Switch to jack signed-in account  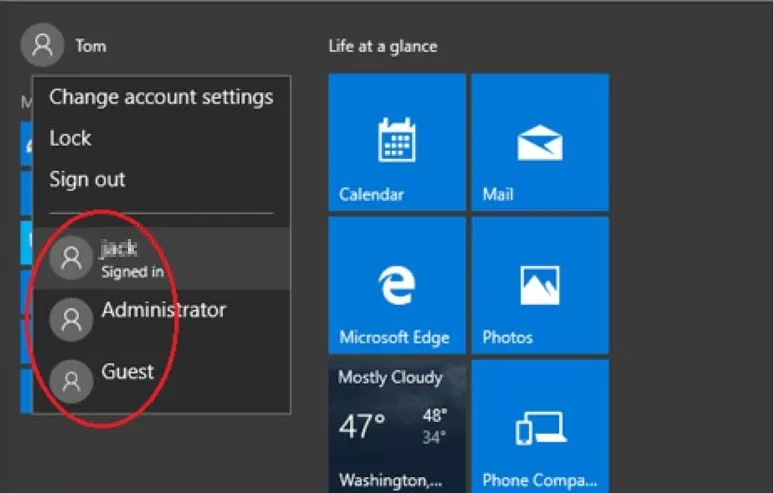(161, 258)
